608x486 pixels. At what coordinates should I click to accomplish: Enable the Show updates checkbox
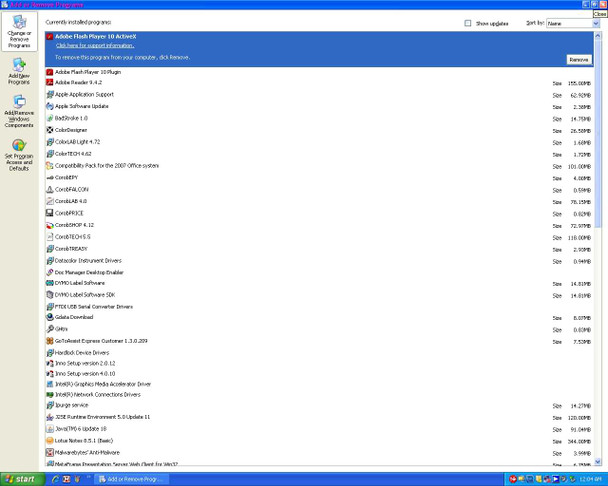tap(468, 23)
